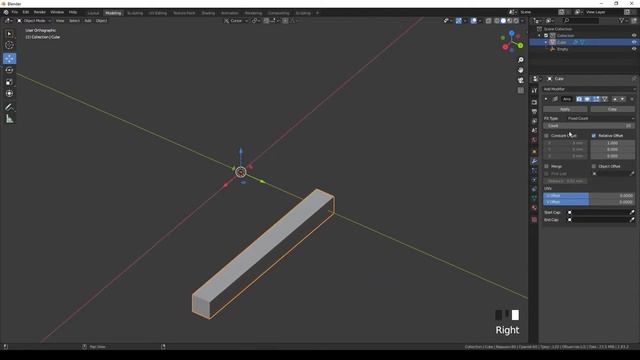This screenshot has width=640, height=360.
Task: Activate the Scale tool
Action: [x=9, y=82]
